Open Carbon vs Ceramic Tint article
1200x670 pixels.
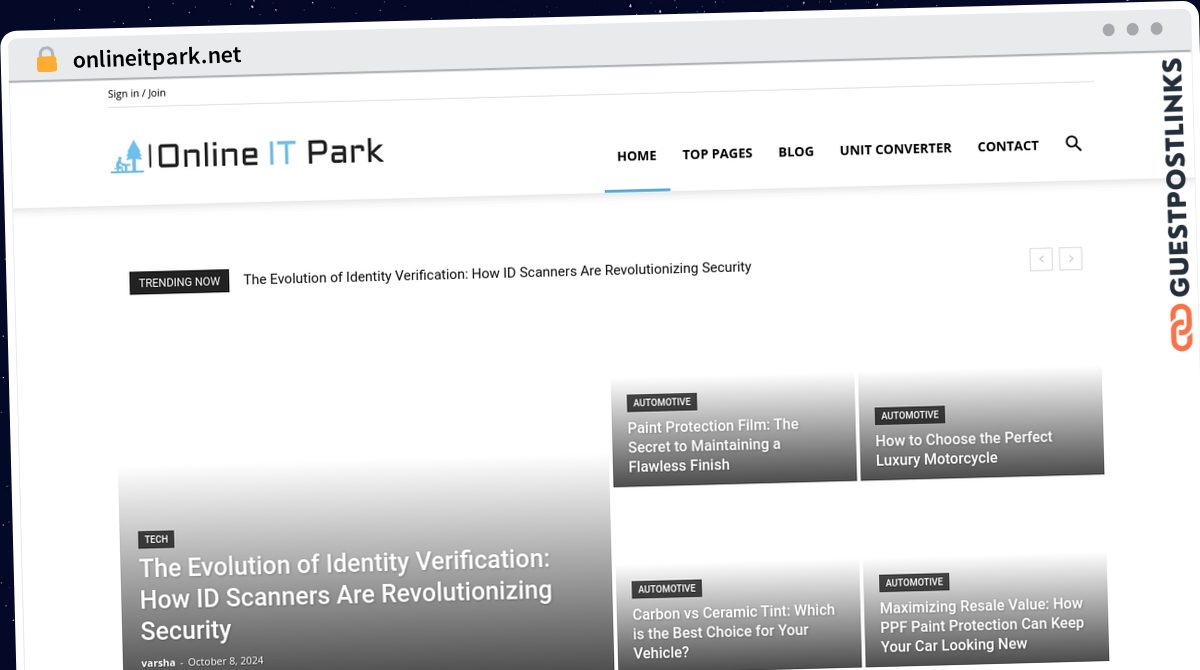(734, 630)
